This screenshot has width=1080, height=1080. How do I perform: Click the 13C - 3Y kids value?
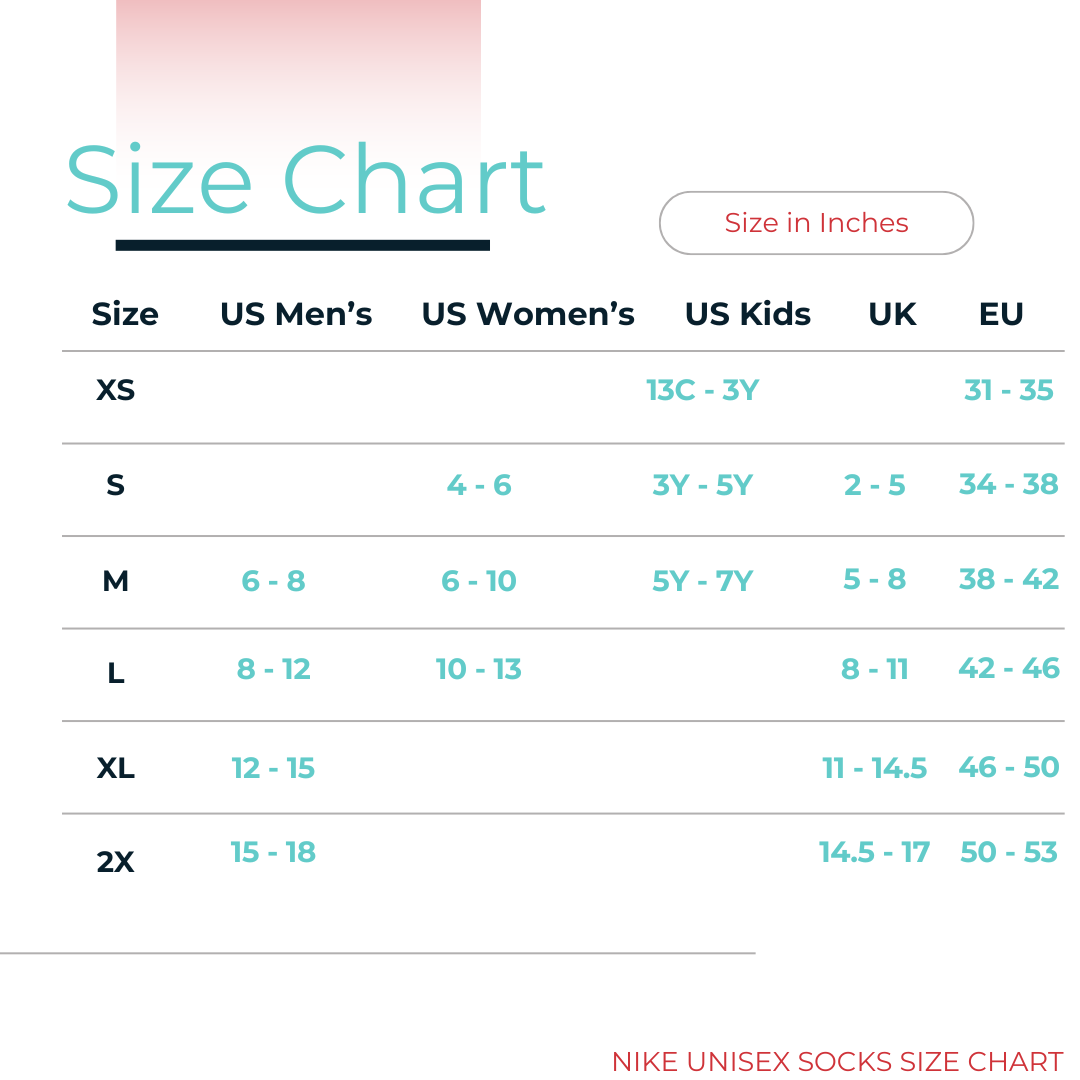pyautogui.click(x=702, y=389)
